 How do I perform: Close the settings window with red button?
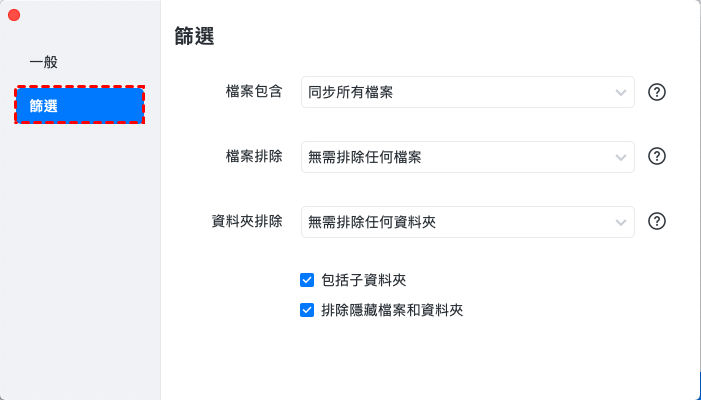coord(14,16)
